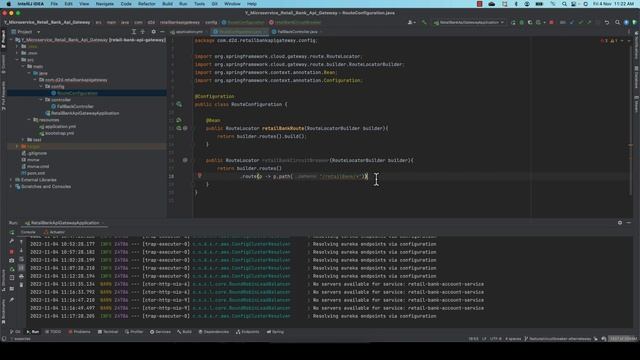Expand orange target folder in tree
The image size is (640, 360).
tap(17, 146)
